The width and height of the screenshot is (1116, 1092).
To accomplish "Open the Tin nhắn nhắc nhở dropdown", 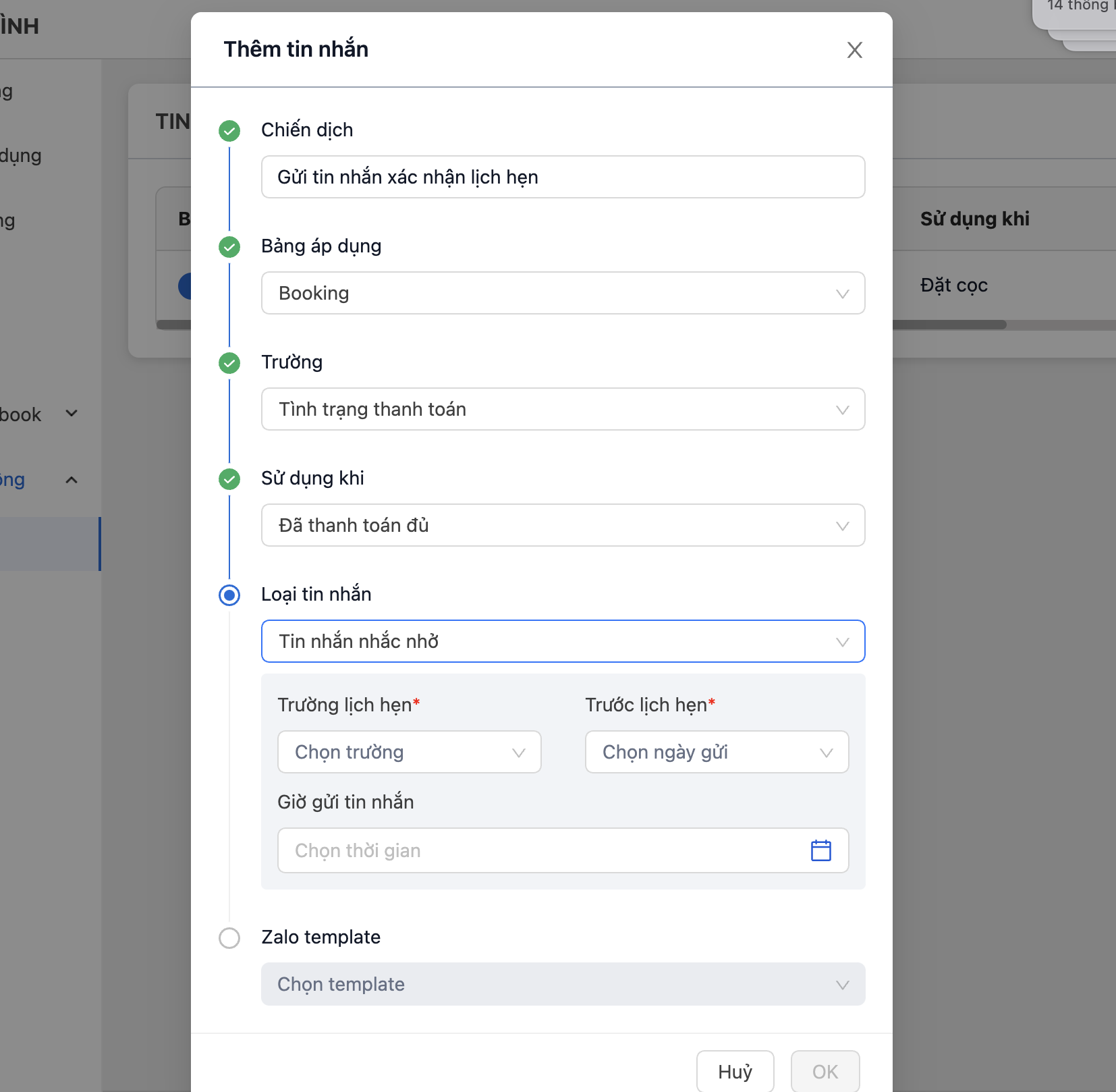I will point(563,641).
